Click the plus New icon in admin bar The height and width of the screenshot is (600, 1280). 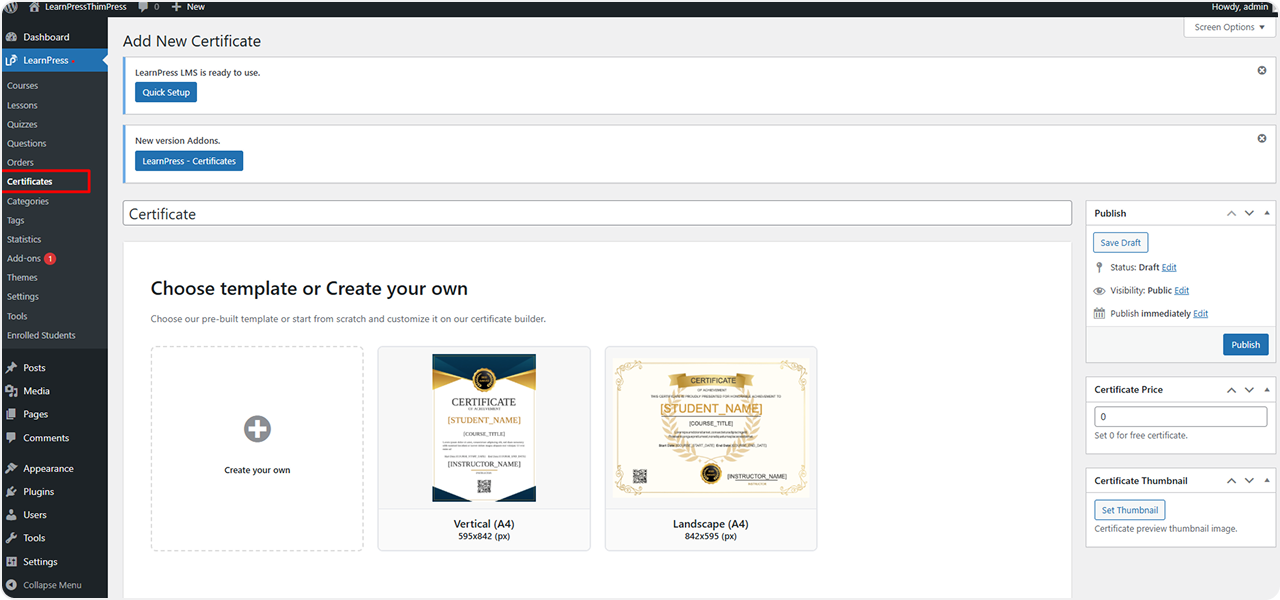tap(176, 7)
